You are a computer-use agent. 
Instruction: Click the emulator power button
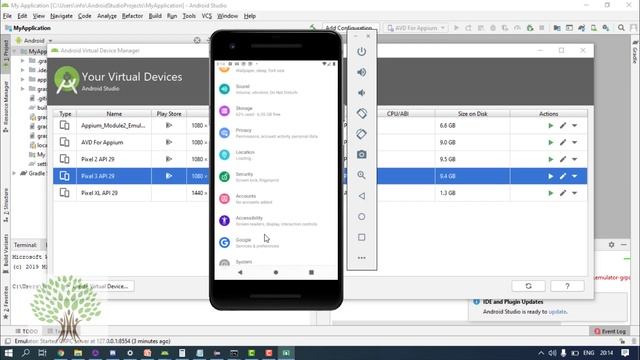(x=361, y=51)
